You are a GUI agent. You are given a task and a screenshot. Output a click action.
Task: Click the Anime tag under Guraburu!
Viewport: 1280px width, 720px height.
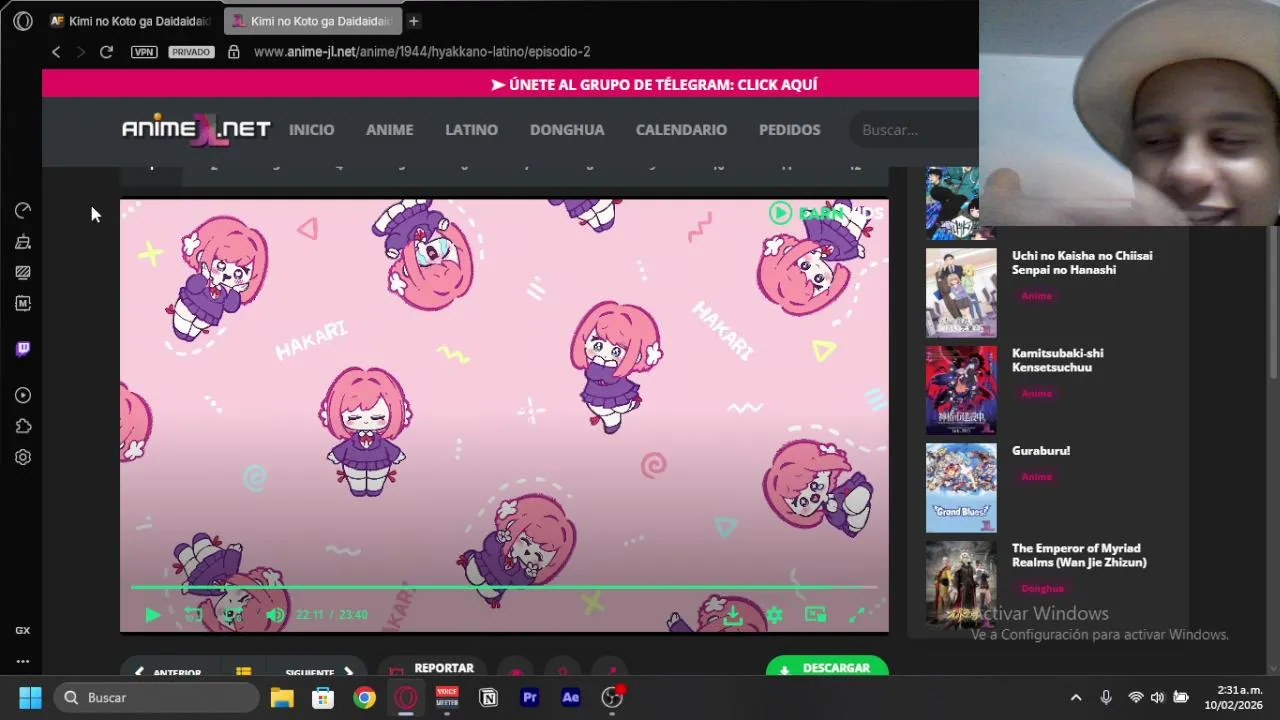coord(1037,476)
